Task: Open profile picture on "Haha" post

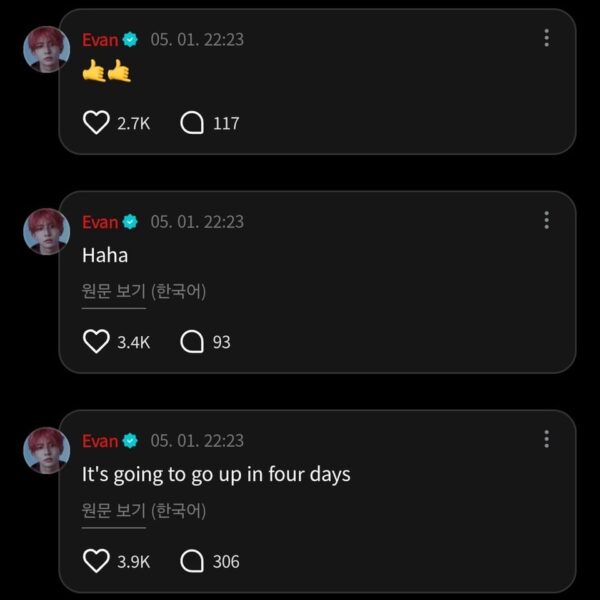Action: (46, 232)
